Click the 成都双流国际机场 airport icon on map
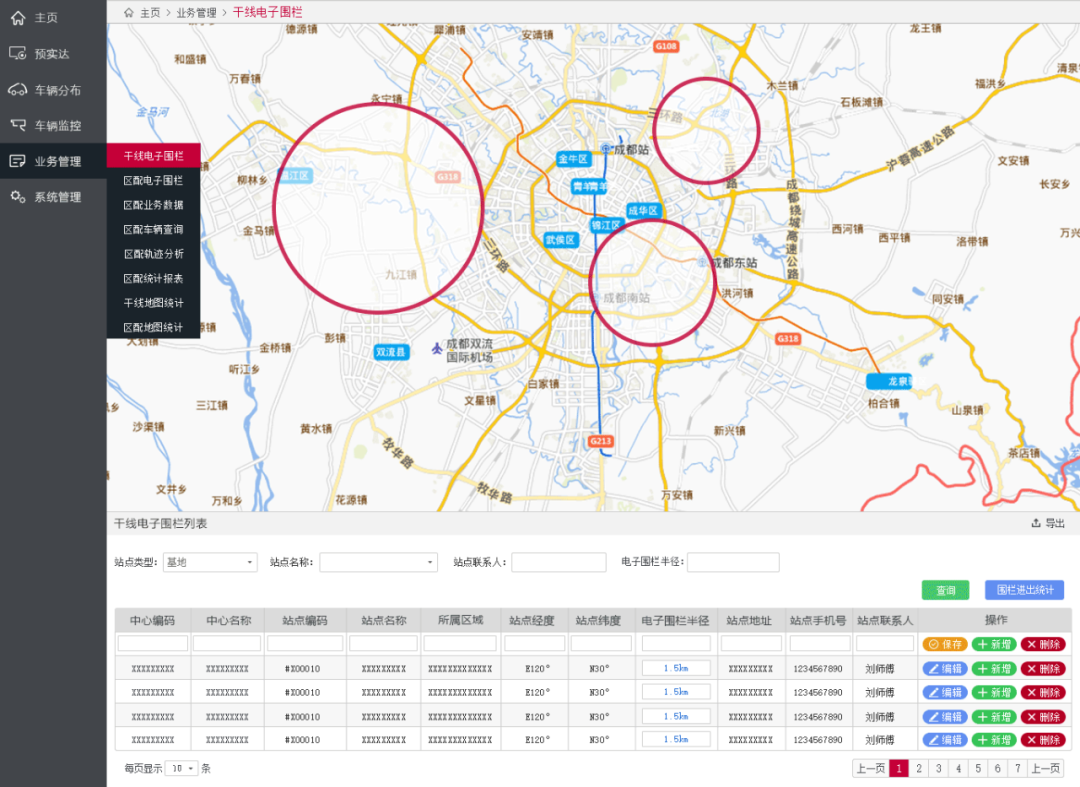 pos(437,349)
